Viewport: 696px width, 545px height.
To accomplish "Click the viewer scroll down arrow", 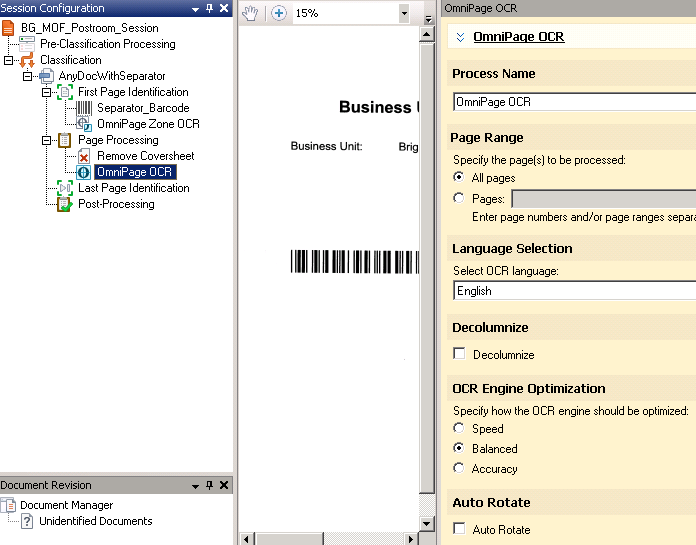I will (x=427, y=523).
